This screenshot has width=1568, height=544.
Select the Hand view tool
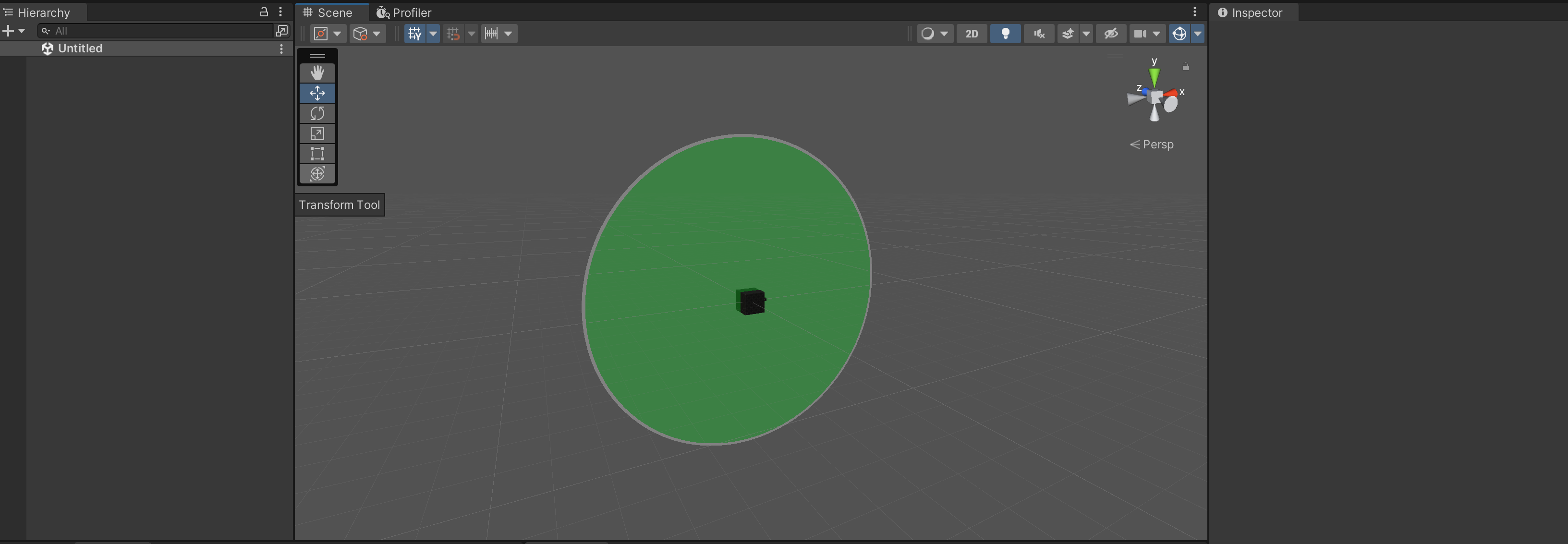[x=317, y=73]
